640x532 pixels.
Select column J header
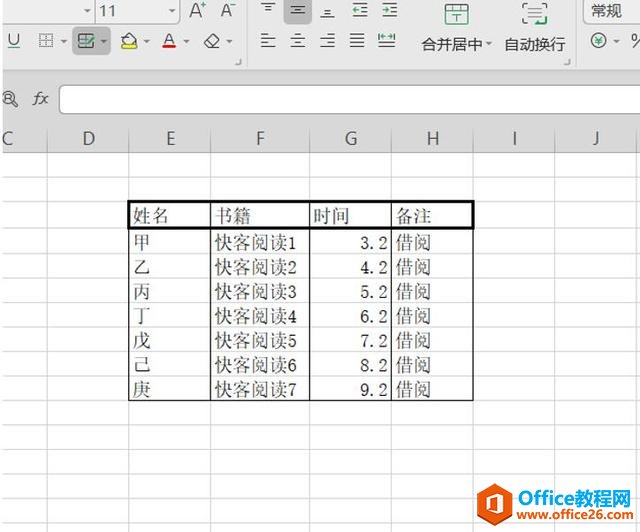596,139
